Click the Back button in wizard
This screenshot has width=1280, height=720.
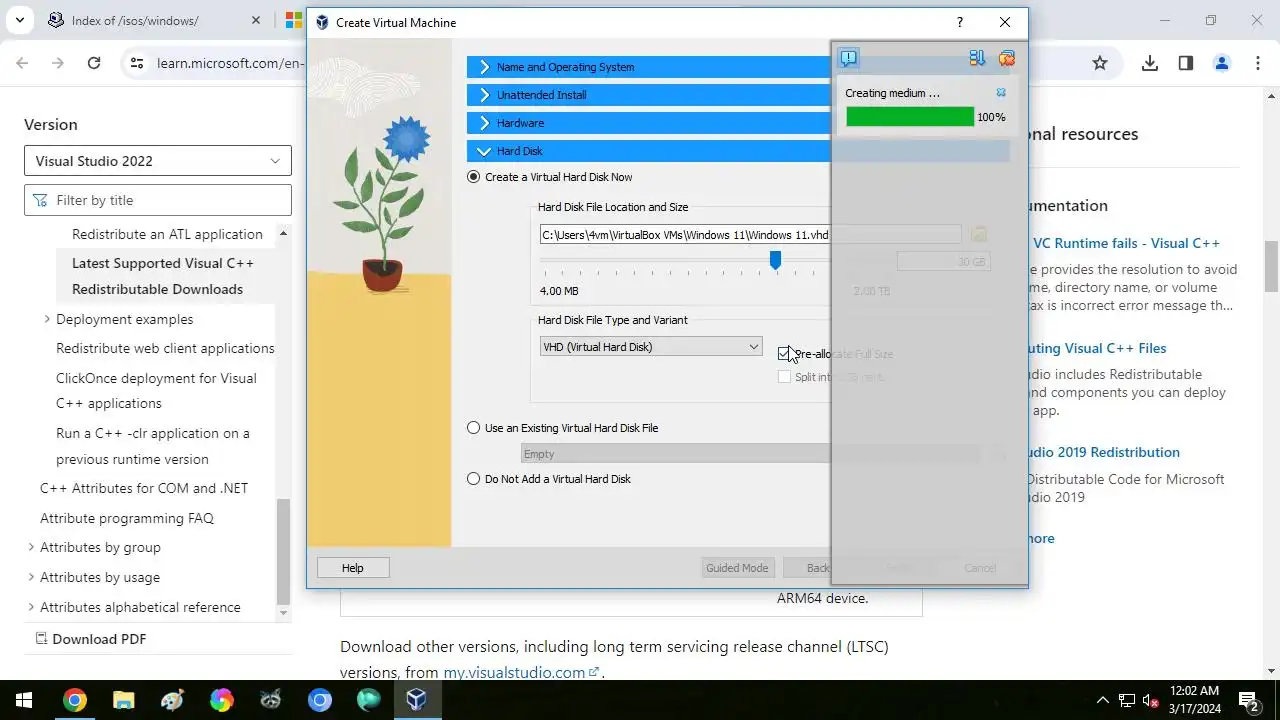tap(818, 568)
